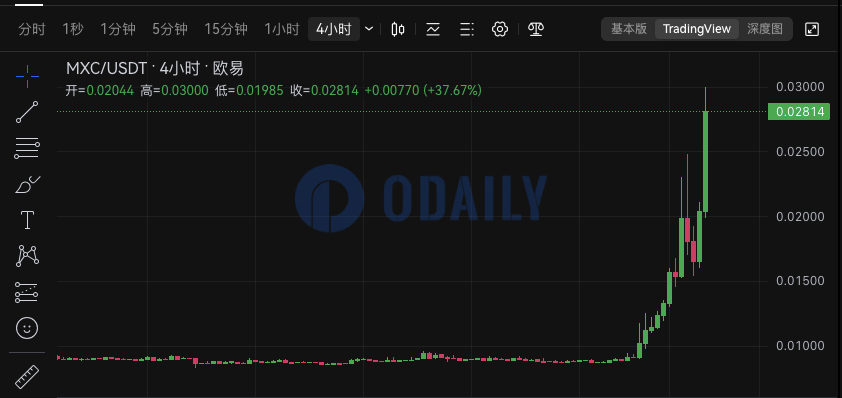Open the horizontal lines drawing tool
842x398 pixels.
pyautogui.click(x=27, y=148)
